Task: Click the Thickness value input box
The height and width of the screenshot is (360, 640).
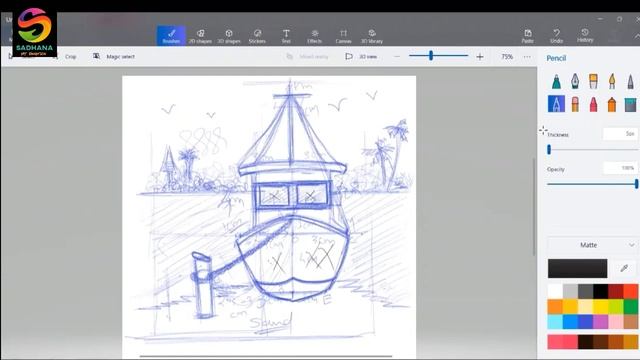Action: click(x=620, y=134)
